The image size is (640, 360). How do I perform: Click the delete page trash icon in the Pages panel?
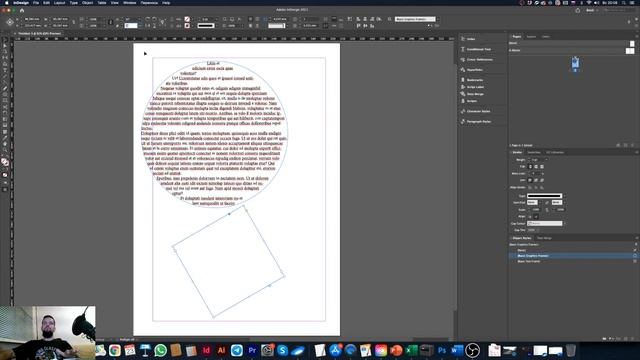click(x=633, y=145)
